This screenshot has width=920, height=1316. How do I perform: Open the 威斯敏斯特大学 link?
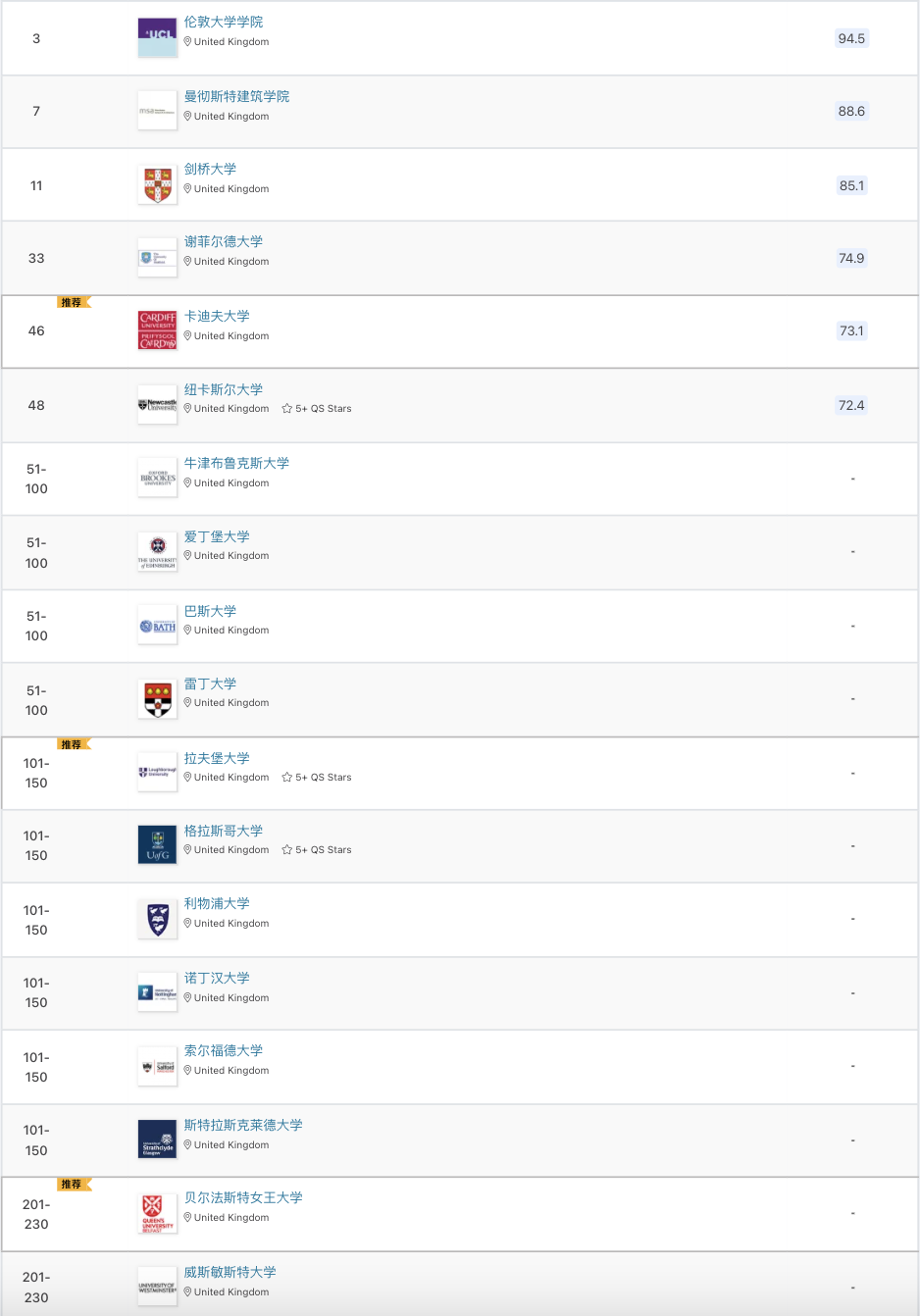[230, 1272]
